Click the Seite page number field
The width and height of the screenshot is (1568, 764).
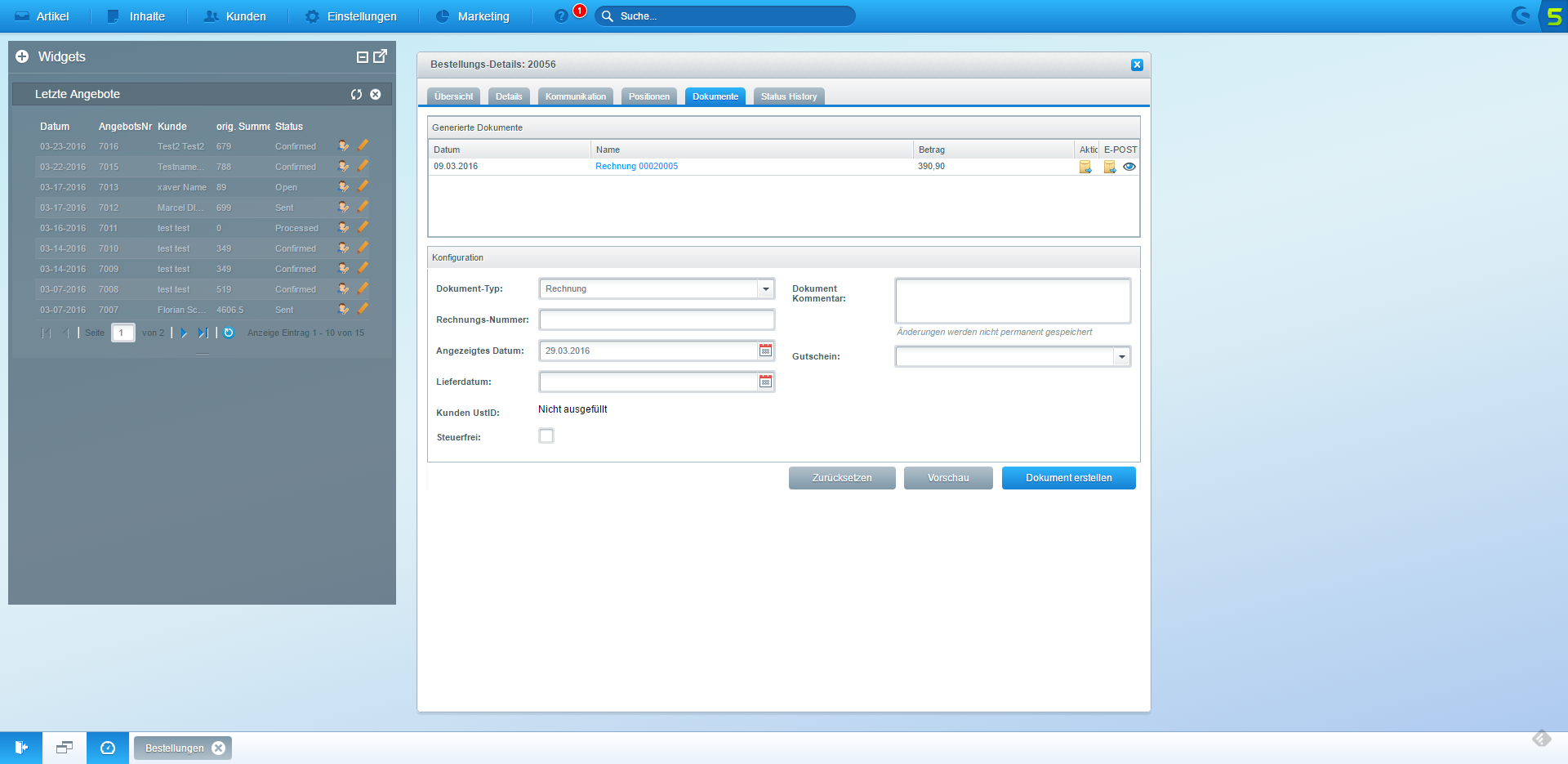[x=122, y=333]
